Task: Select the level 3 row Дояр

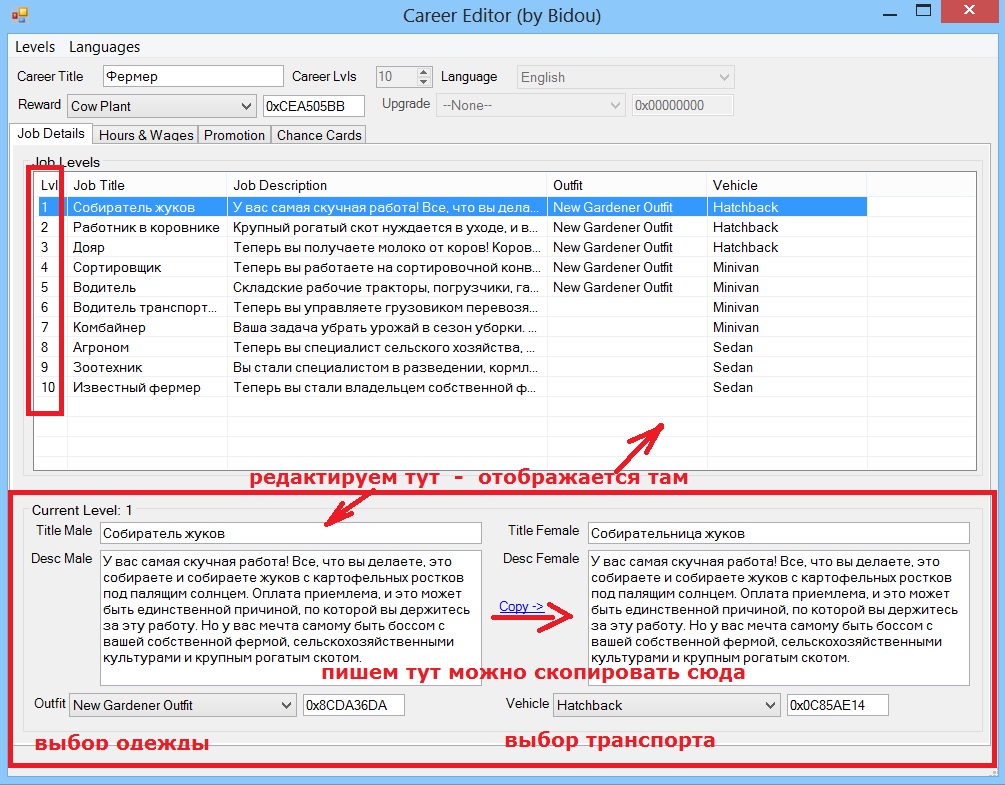Action: click(x=88, y=247)
